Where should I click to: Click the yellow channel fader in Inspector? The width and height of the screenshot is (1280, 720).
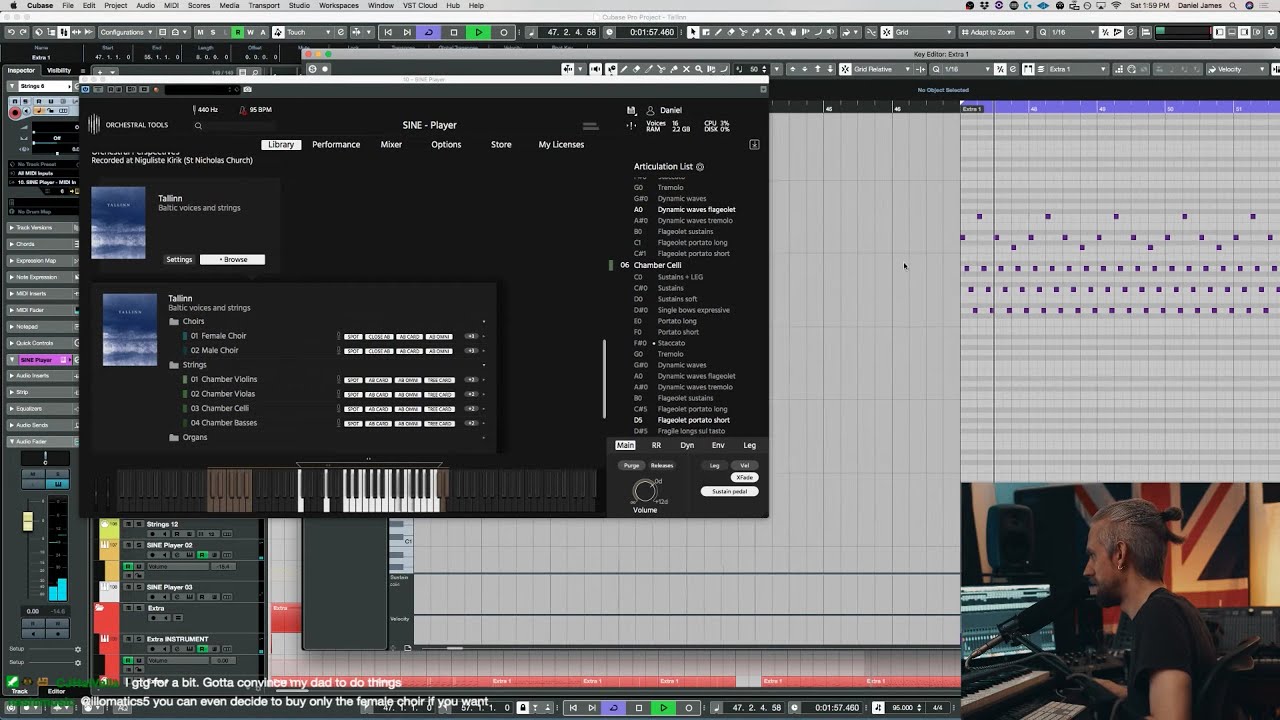[28, 521]
